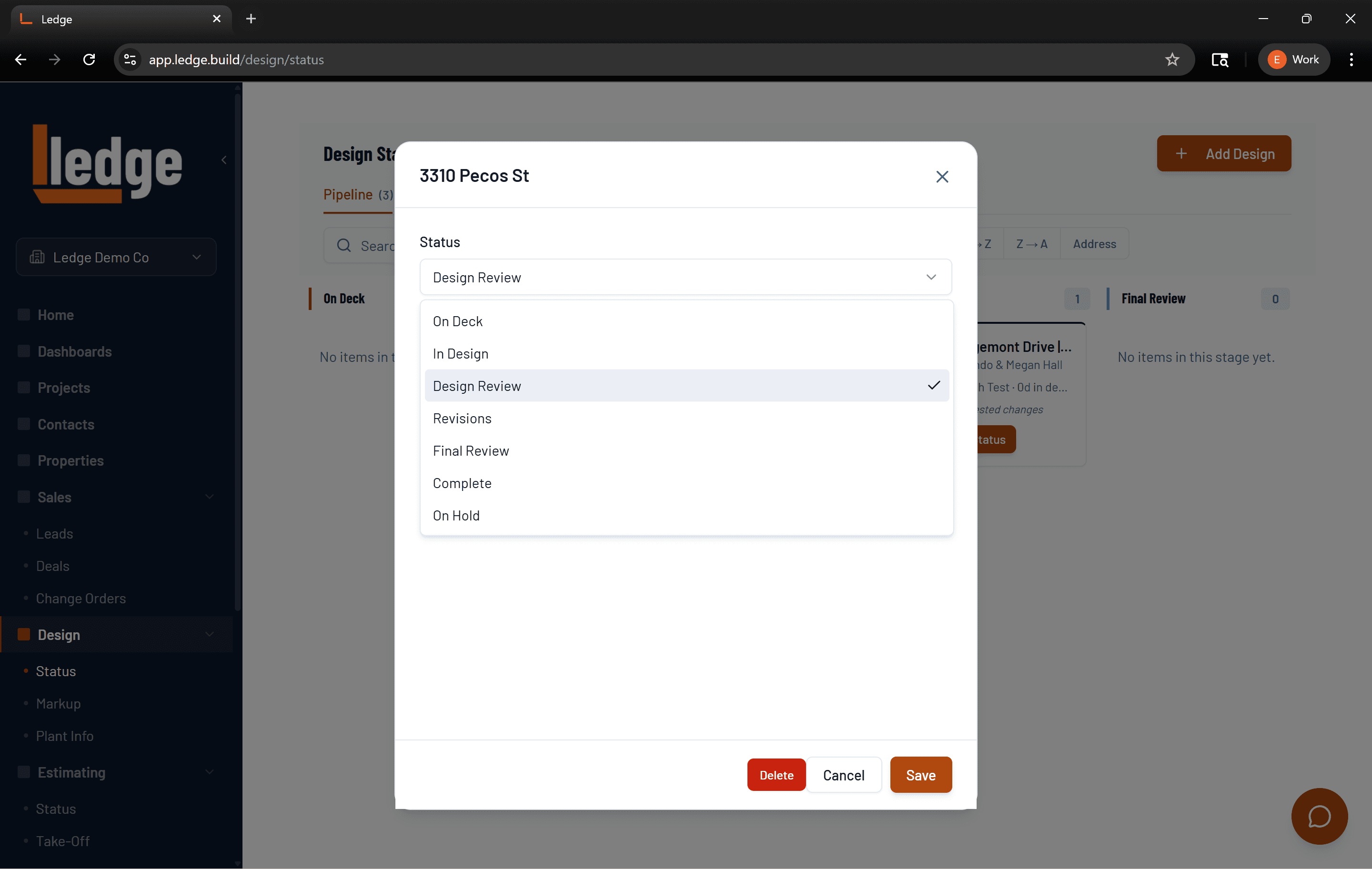Click the Estimating sidebar icon

pos(24,772)
